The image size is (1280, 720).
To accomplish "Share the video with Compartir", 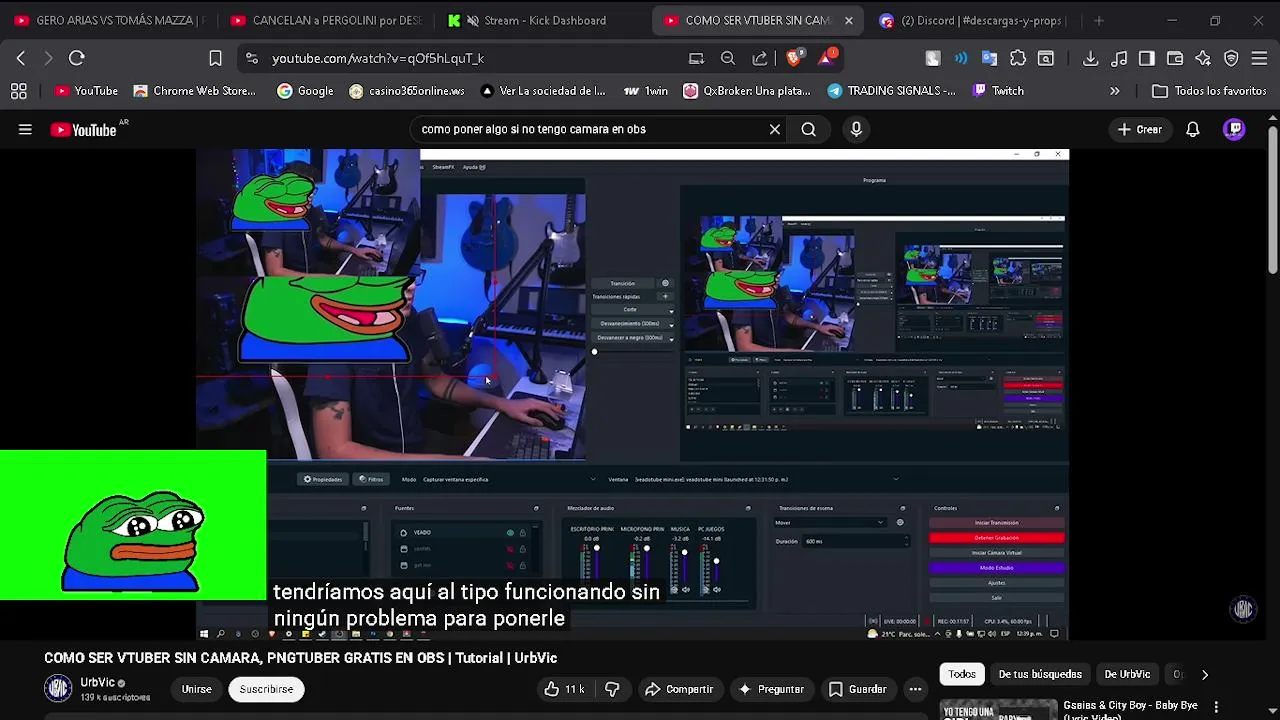I will [679, 689].
